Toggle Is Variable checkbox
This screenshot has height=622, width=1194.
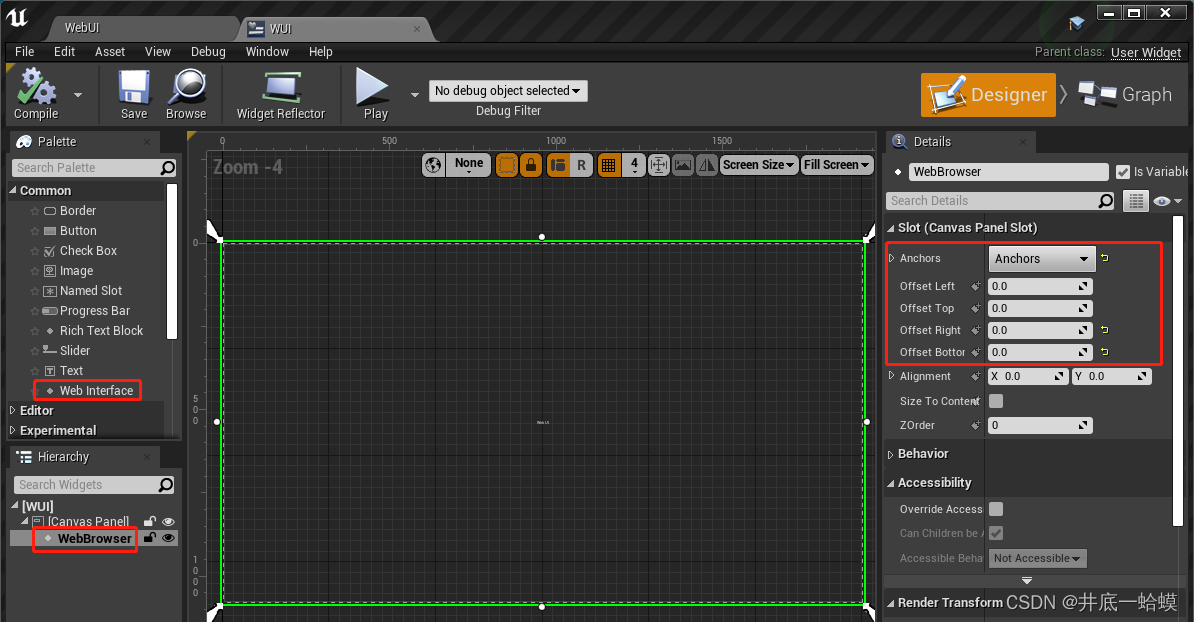1122,172
